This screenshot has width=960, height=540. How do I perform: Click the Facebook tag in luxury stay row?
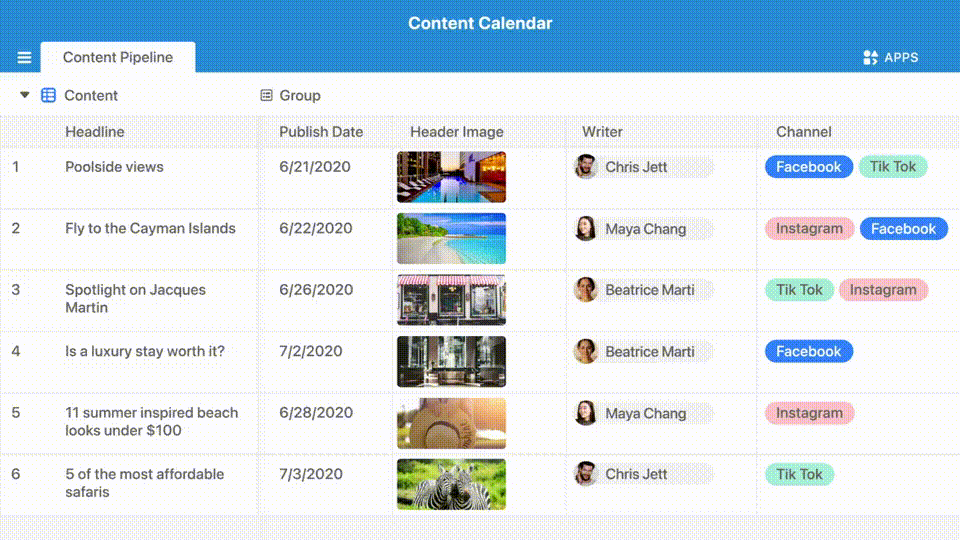click(x=809, y=351)
